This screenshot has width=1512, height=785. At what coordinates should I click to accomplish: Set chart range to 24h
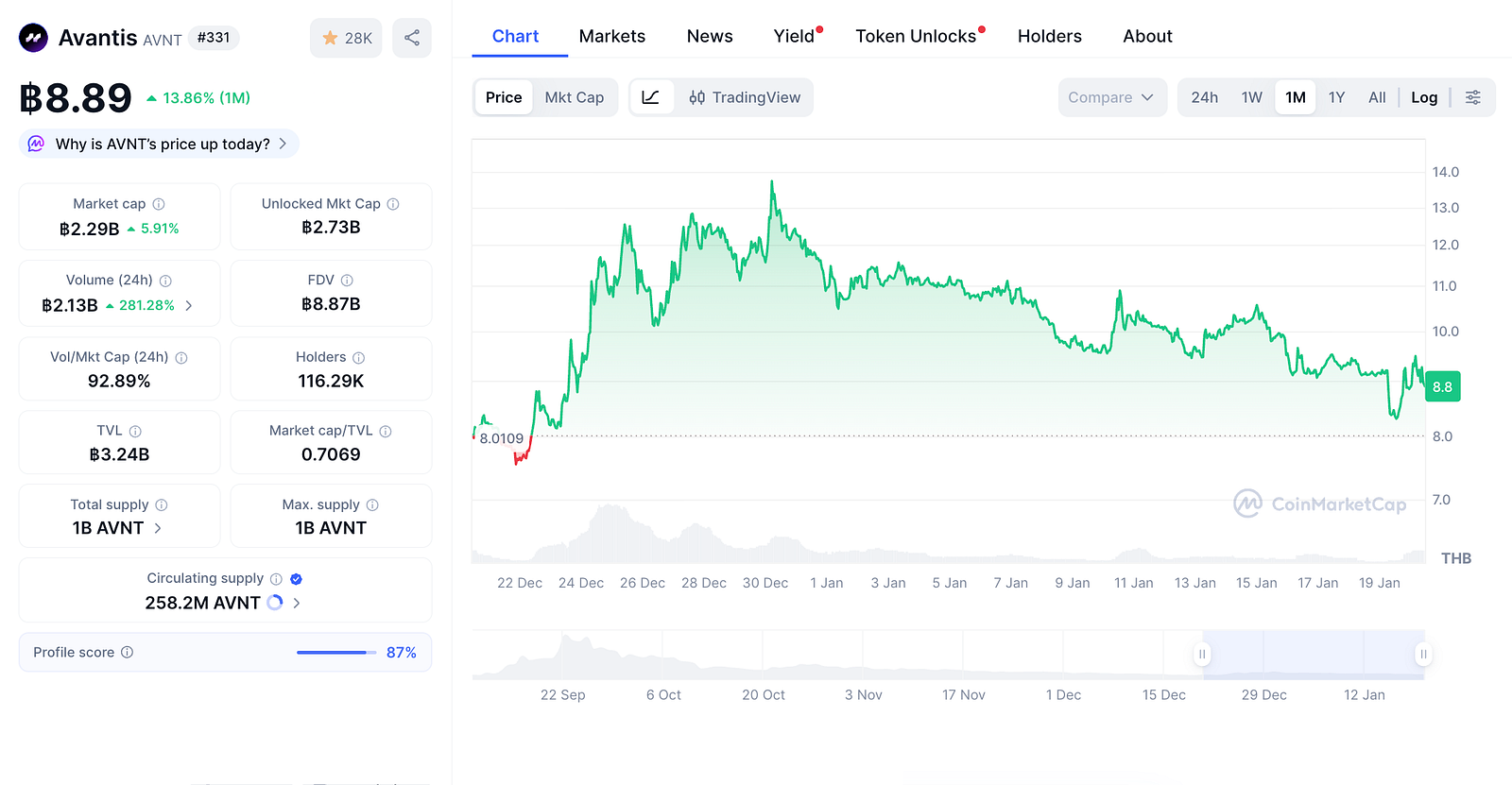point(1204,97)
